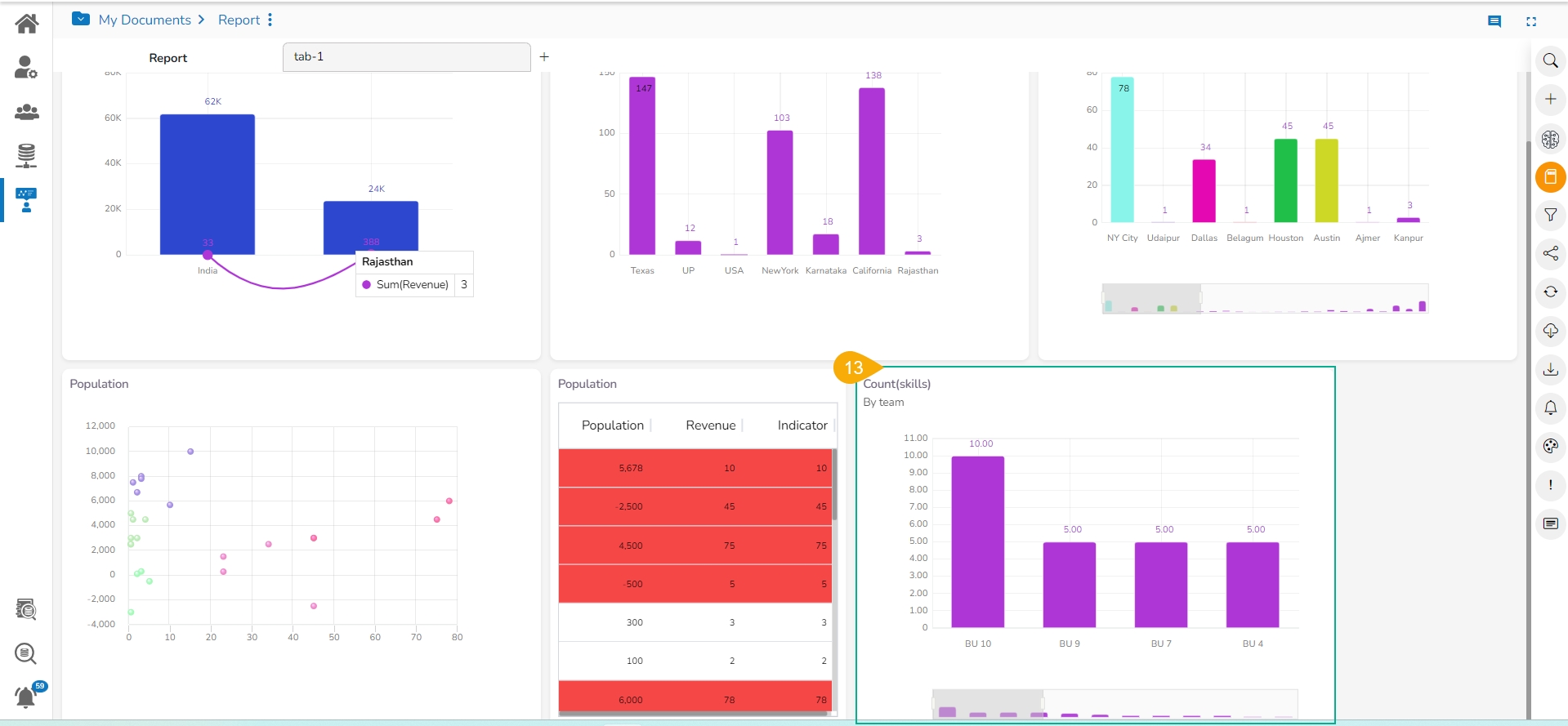Click the Revenue column header
The image size is (1568, 726).
coord(711,425)
